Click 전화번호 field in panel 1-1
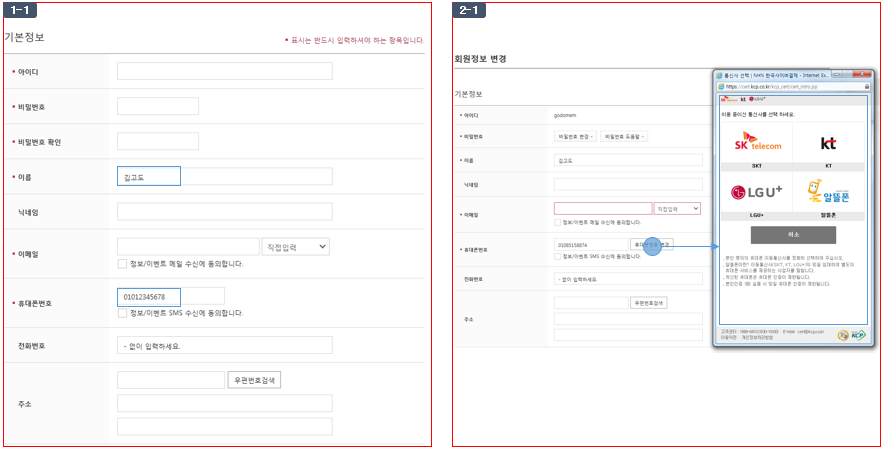This screenshot has height=449, width=884. [x=225, y=345]
